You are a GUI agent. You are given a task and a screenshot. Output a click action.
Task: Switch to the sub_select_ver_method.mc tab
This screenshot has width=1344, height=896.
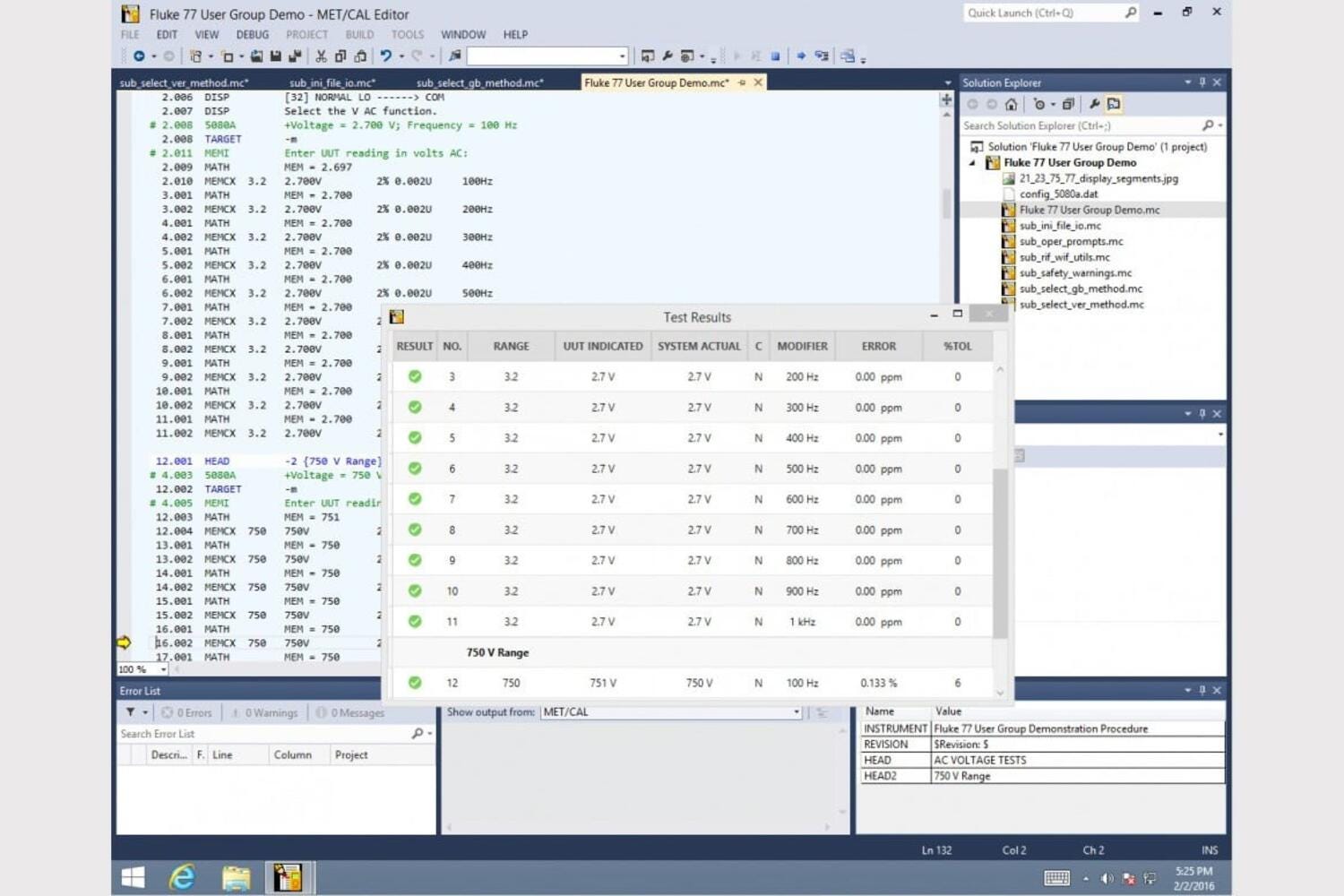pyautogui.click(x=185, y=82)
